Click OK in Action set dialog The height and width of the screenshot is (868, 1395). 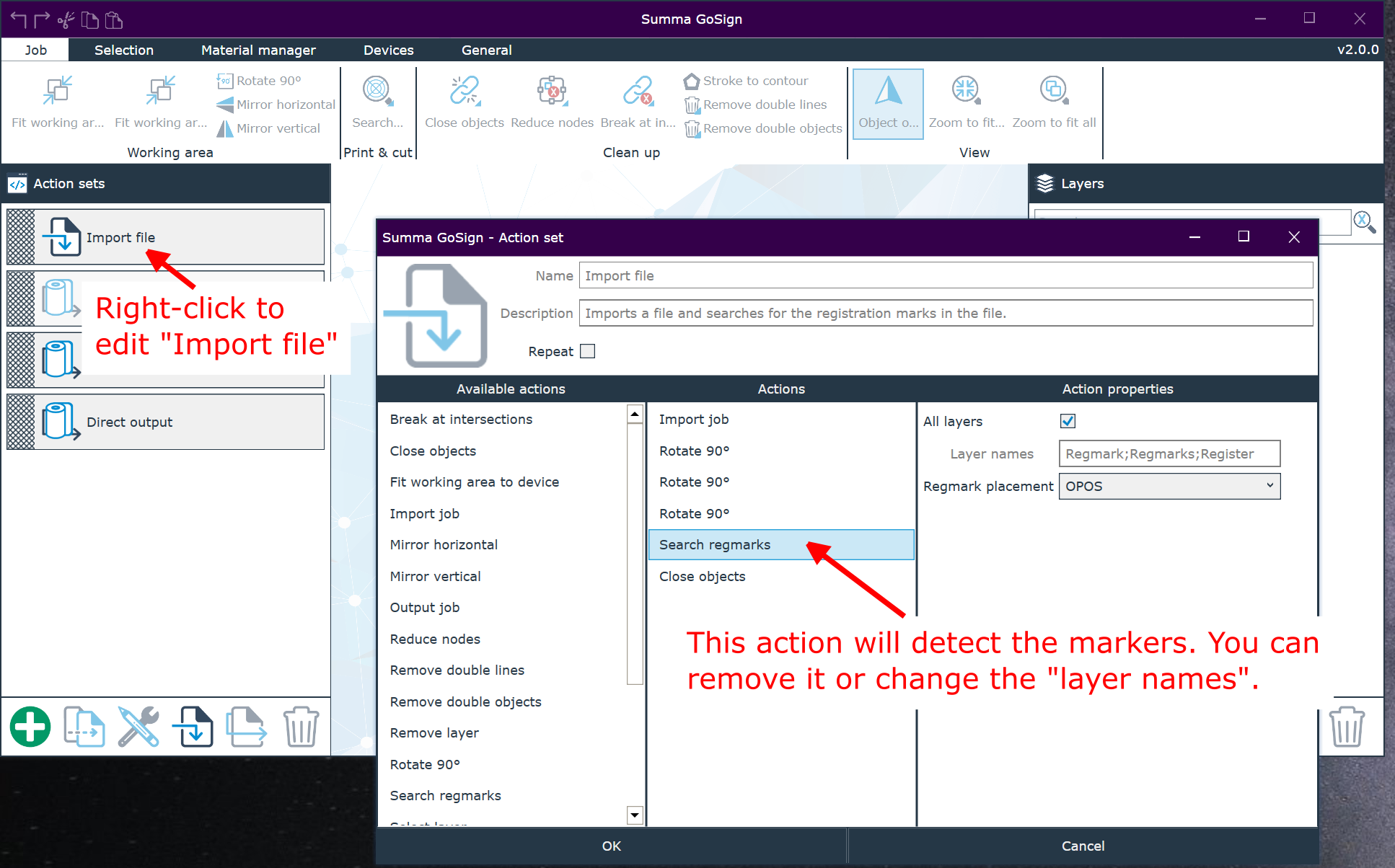coord(612,846)
